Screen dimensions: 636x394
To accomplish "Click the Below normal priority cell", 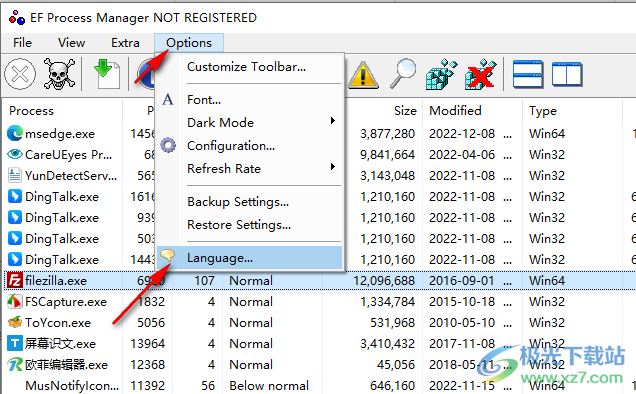I will (x=269, y=385).
